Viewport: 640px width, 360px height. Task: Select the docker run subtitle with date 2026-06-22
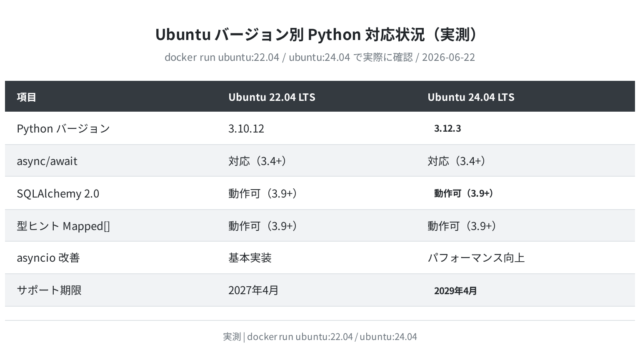(x=320, y=57)
